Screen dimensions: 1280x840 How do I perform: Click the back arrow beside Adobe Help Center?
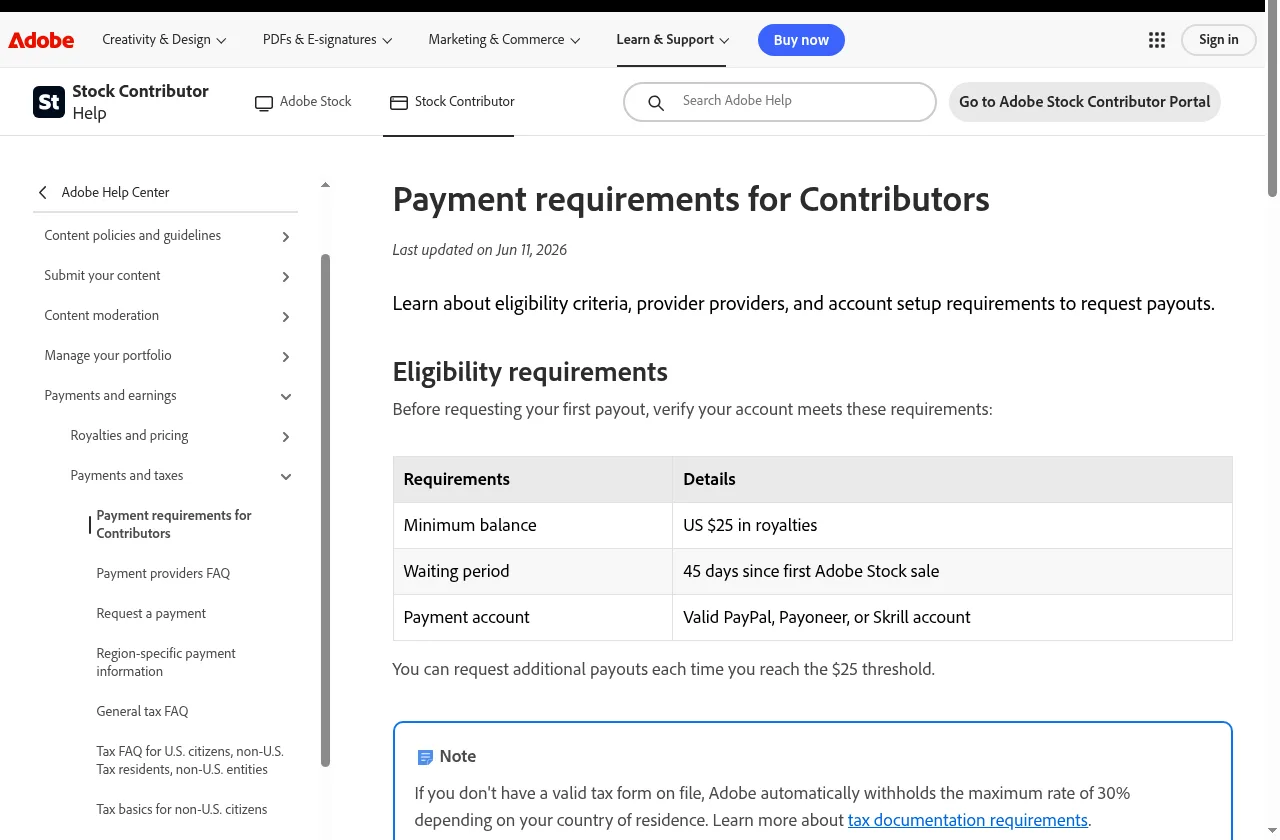tap(43, 192)
